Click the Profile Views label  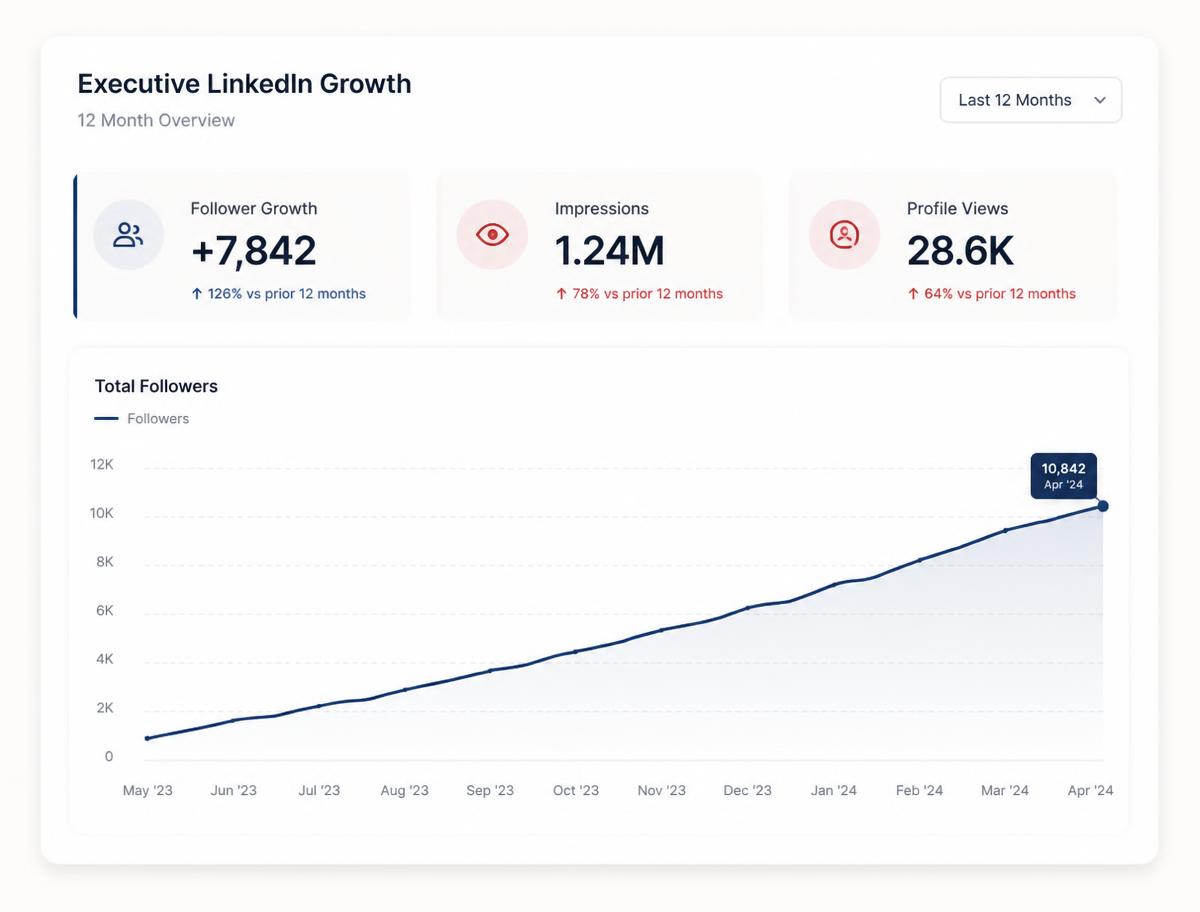(x=958, y=208)
